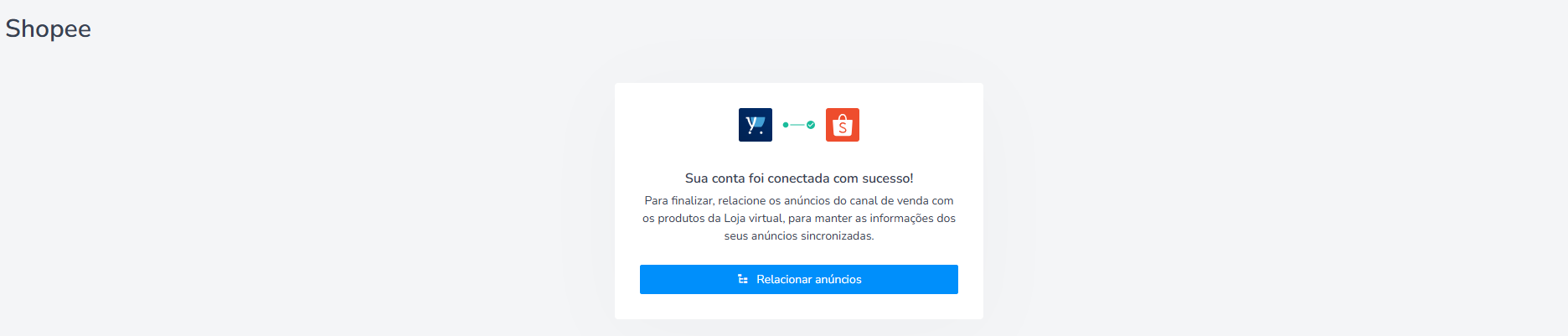Click the small green dot beside Yampi logo

pos(786,125)
